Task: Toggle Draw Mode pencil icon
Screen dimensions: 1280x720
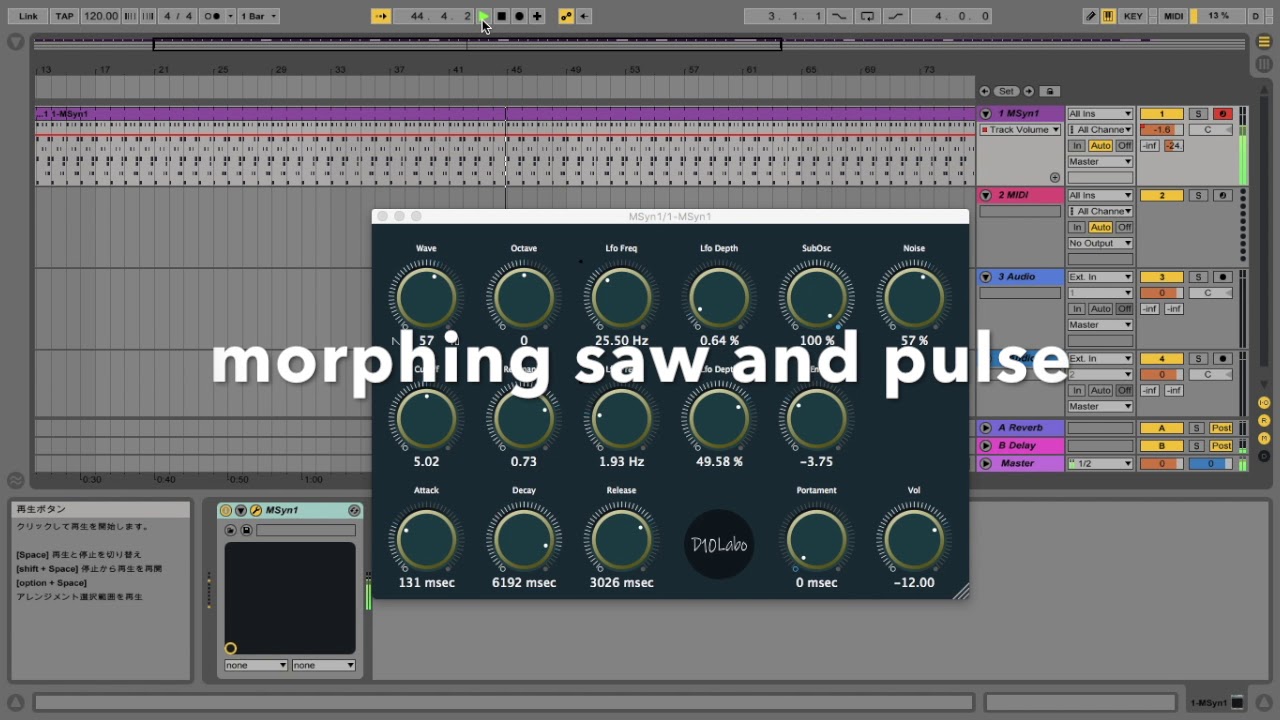Action: pyautogui.click(x=1091, y=16)
